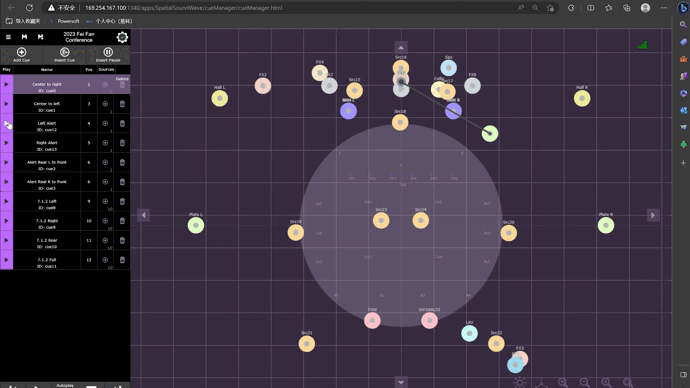Viewport: 690px width, 388px height.
Task: Open the settings gear in cue panel
Action: pos(122,37)
